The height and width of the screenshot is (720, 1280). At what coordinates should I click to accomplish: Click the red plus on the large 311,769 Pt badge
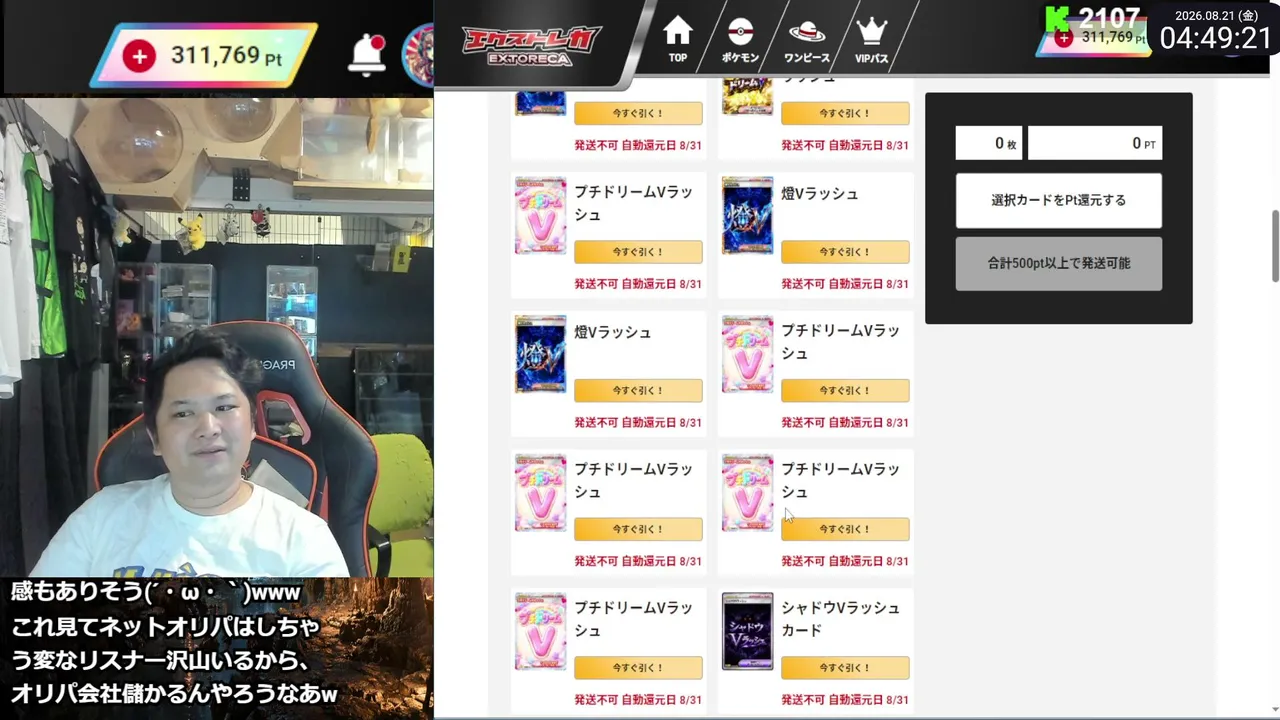pos(139,56)
